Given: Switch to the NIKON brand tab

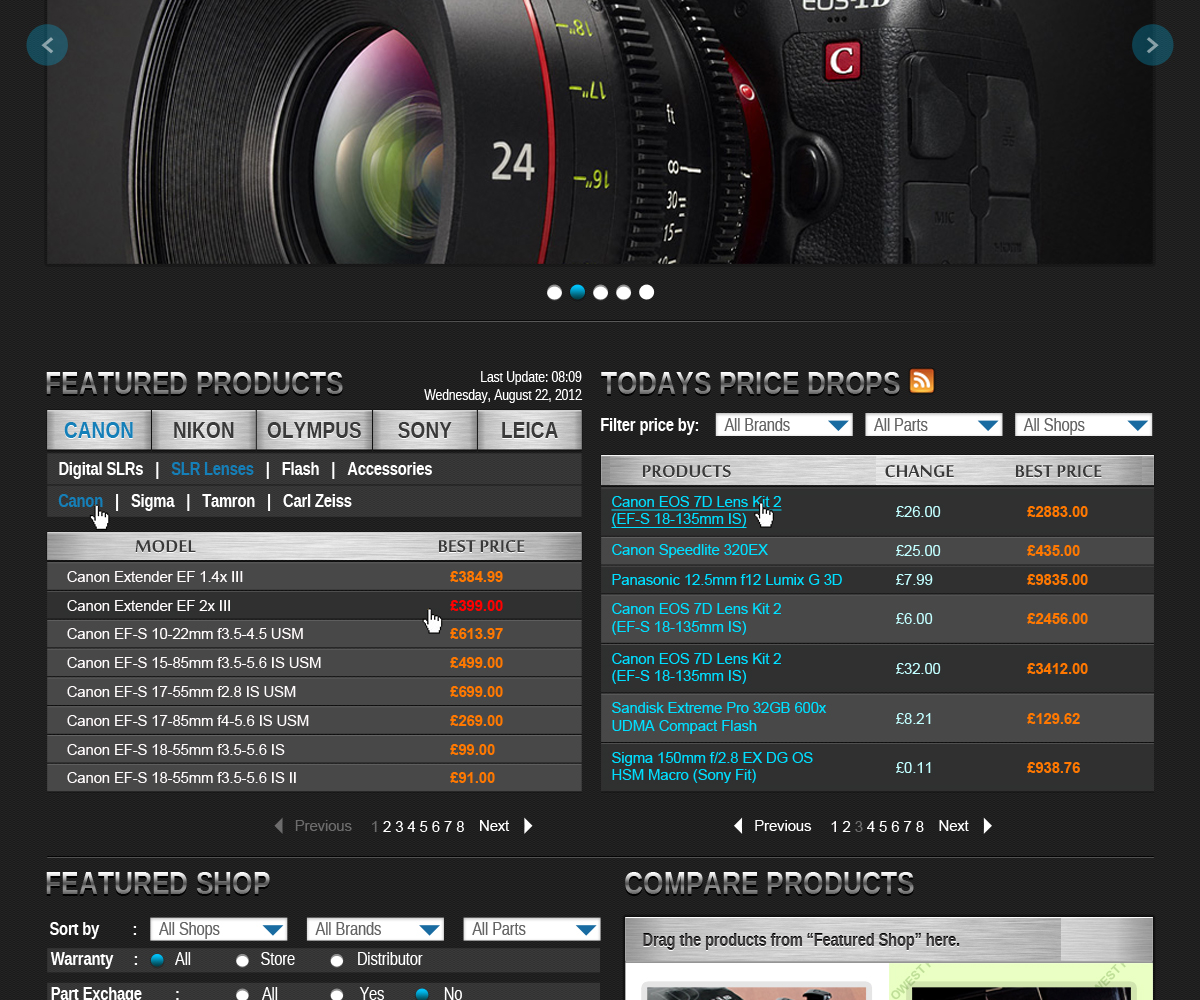Looking at the screenshot, I should 204,430.
